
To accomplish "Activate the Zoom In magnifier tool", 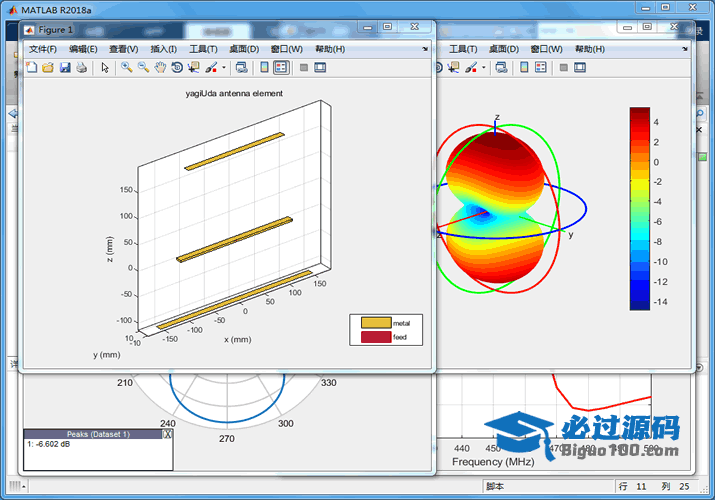I will point(127,67).
